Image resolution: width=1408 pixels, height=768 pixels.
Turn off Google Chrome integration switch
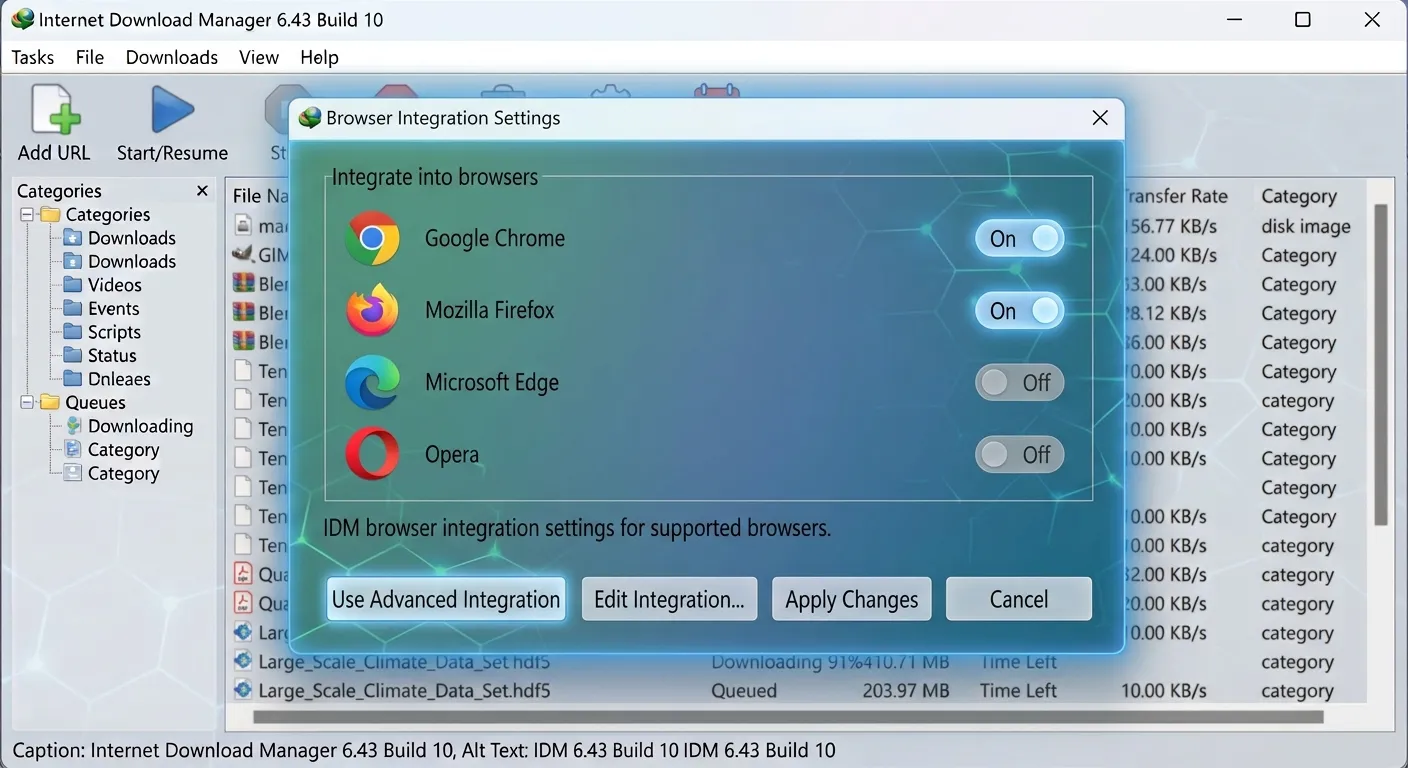point(1019,238)
